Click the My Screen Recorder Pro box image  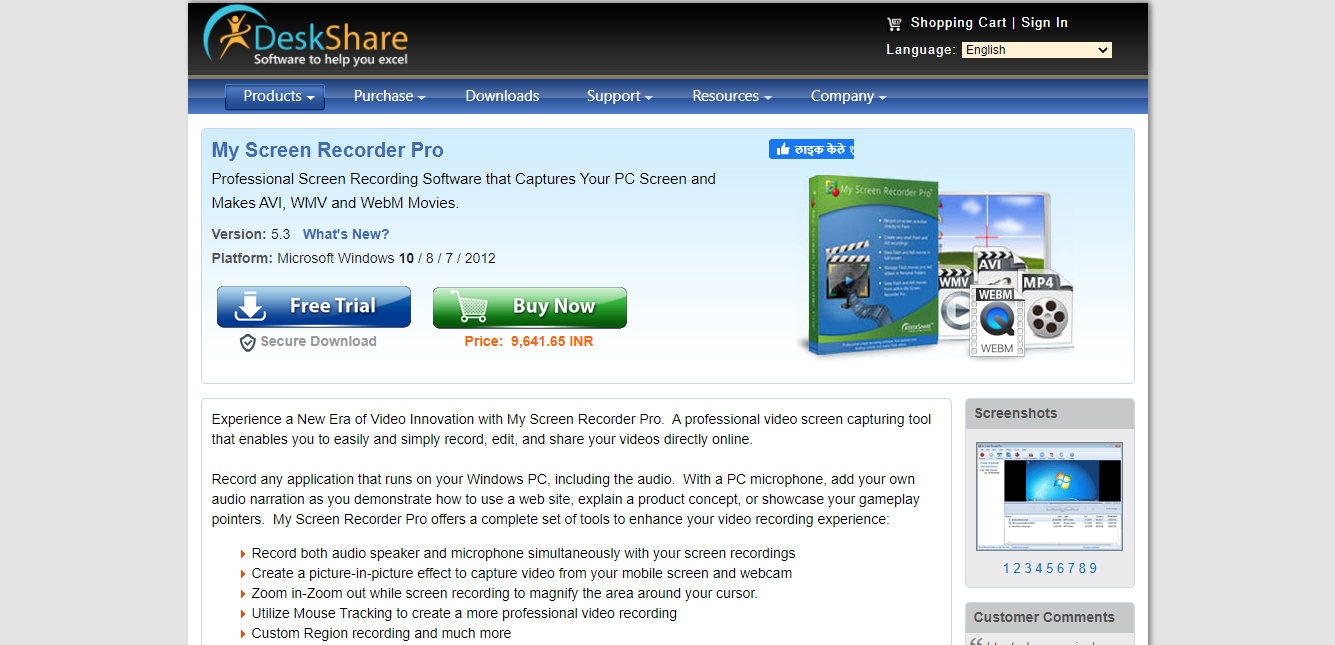coord(872,266)
